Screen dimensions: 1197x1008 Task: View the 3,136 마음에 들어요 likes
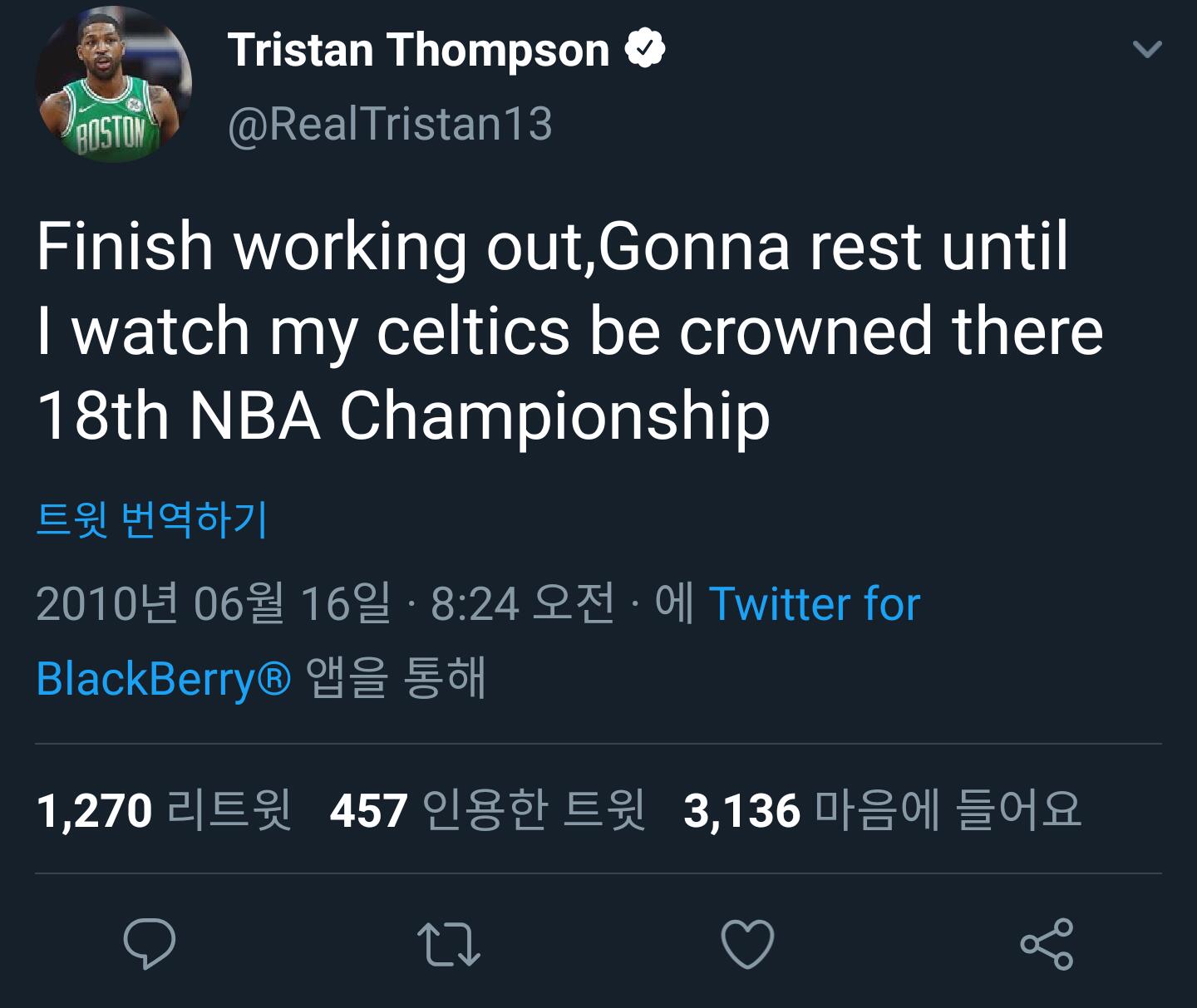882,810
